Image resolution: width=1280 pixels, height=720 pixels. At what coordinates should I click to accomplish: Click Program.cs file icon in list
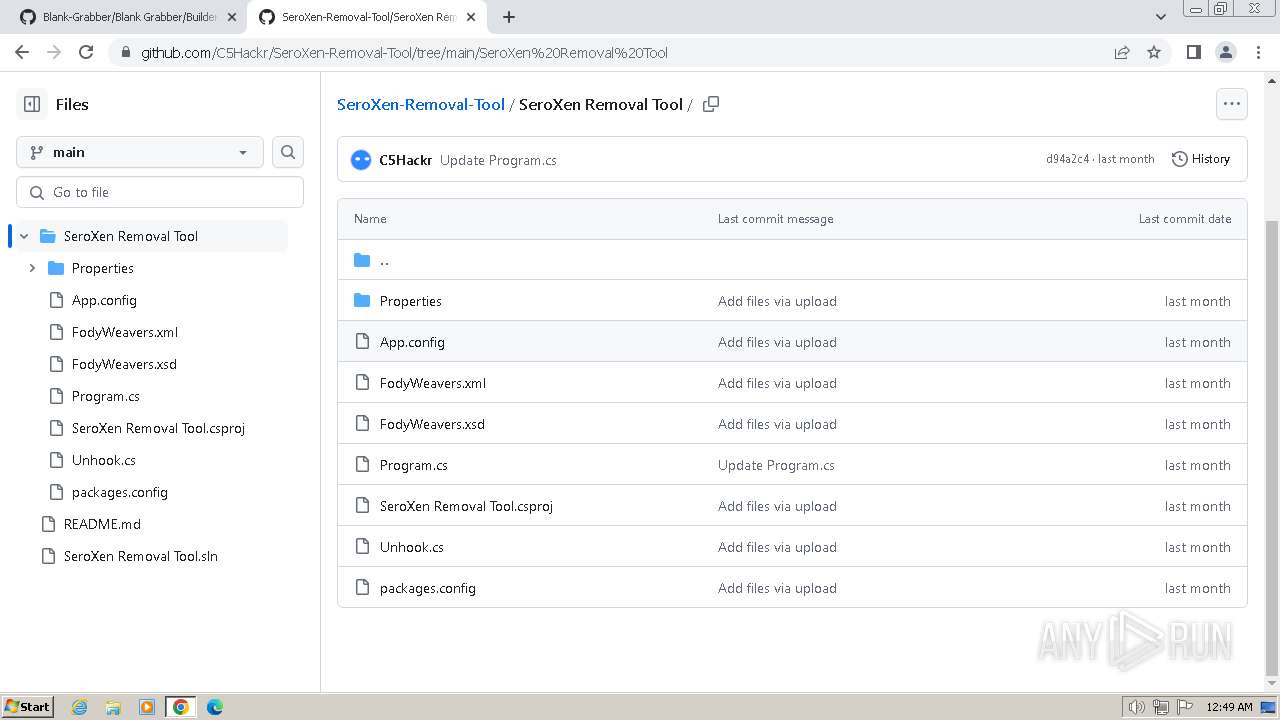pyautogui.click(x=362, y=465)
